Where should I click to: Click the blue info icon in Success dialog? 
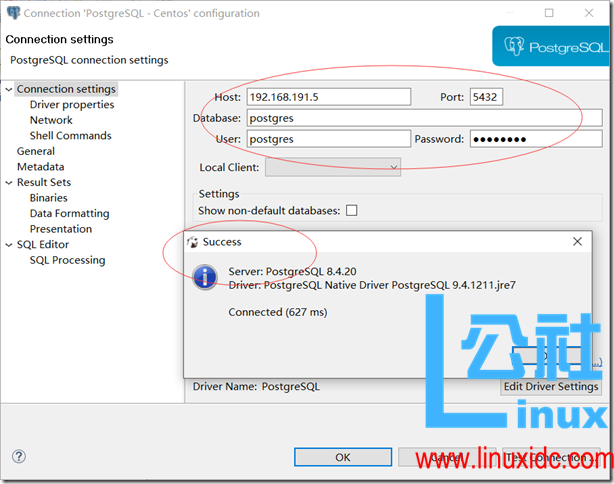click(205, 277)
